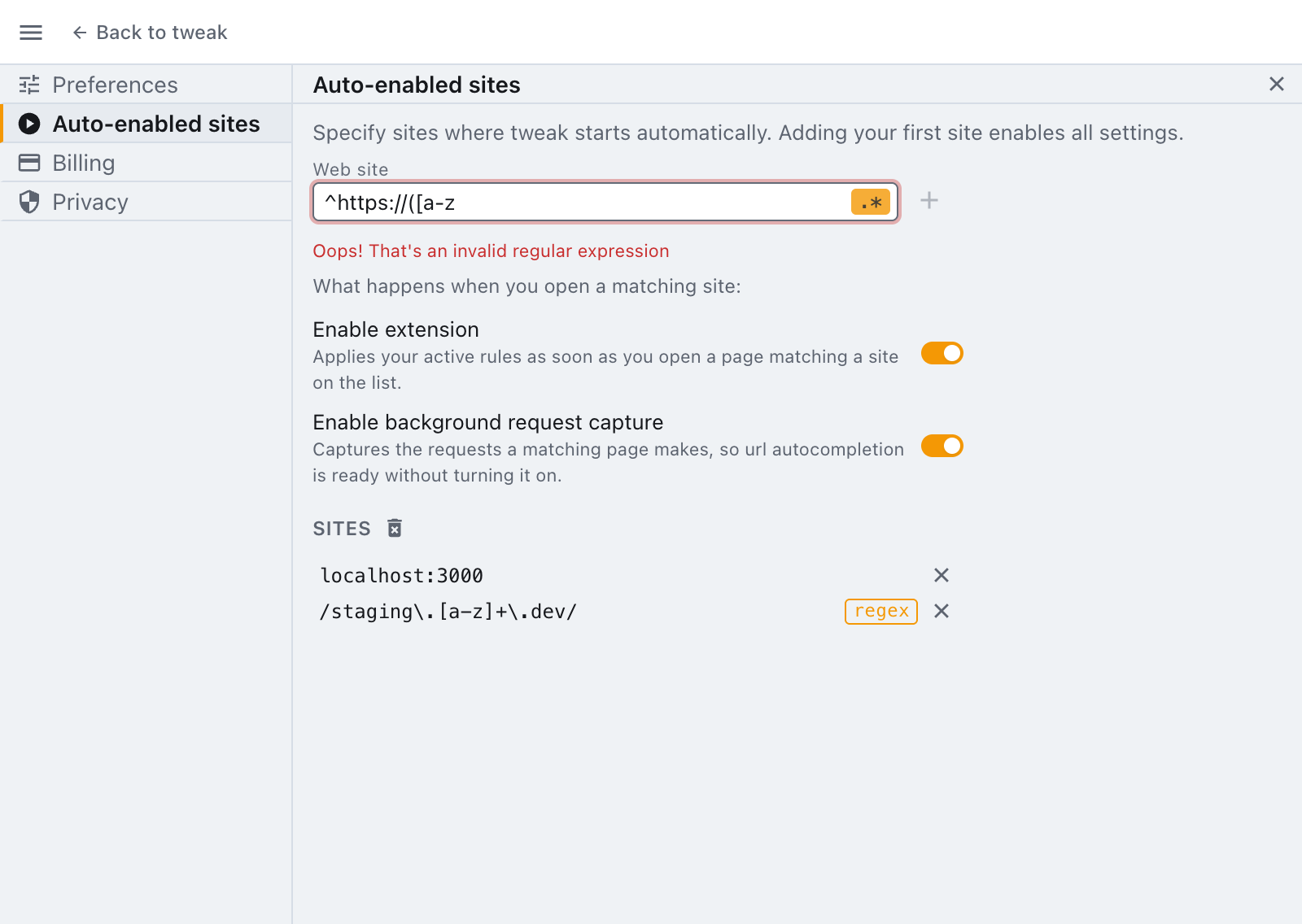This screenshot has height=924, width=1302.
Task: Remove localhost:3000 from sites
Action: point(942,575)
